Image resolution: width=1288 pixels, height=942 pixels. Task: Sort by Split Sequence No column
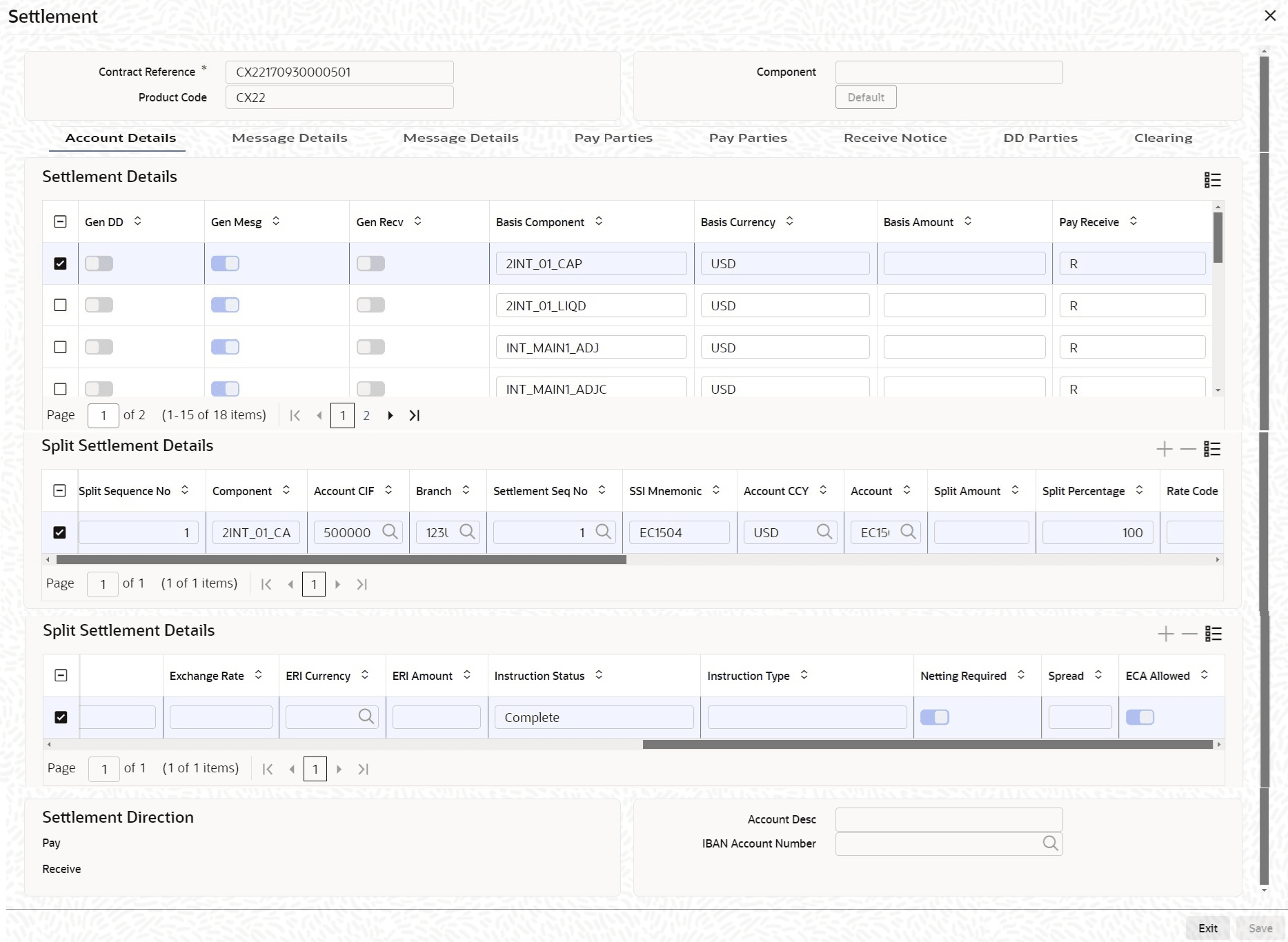pyautogui.click(x=185, y=490)
